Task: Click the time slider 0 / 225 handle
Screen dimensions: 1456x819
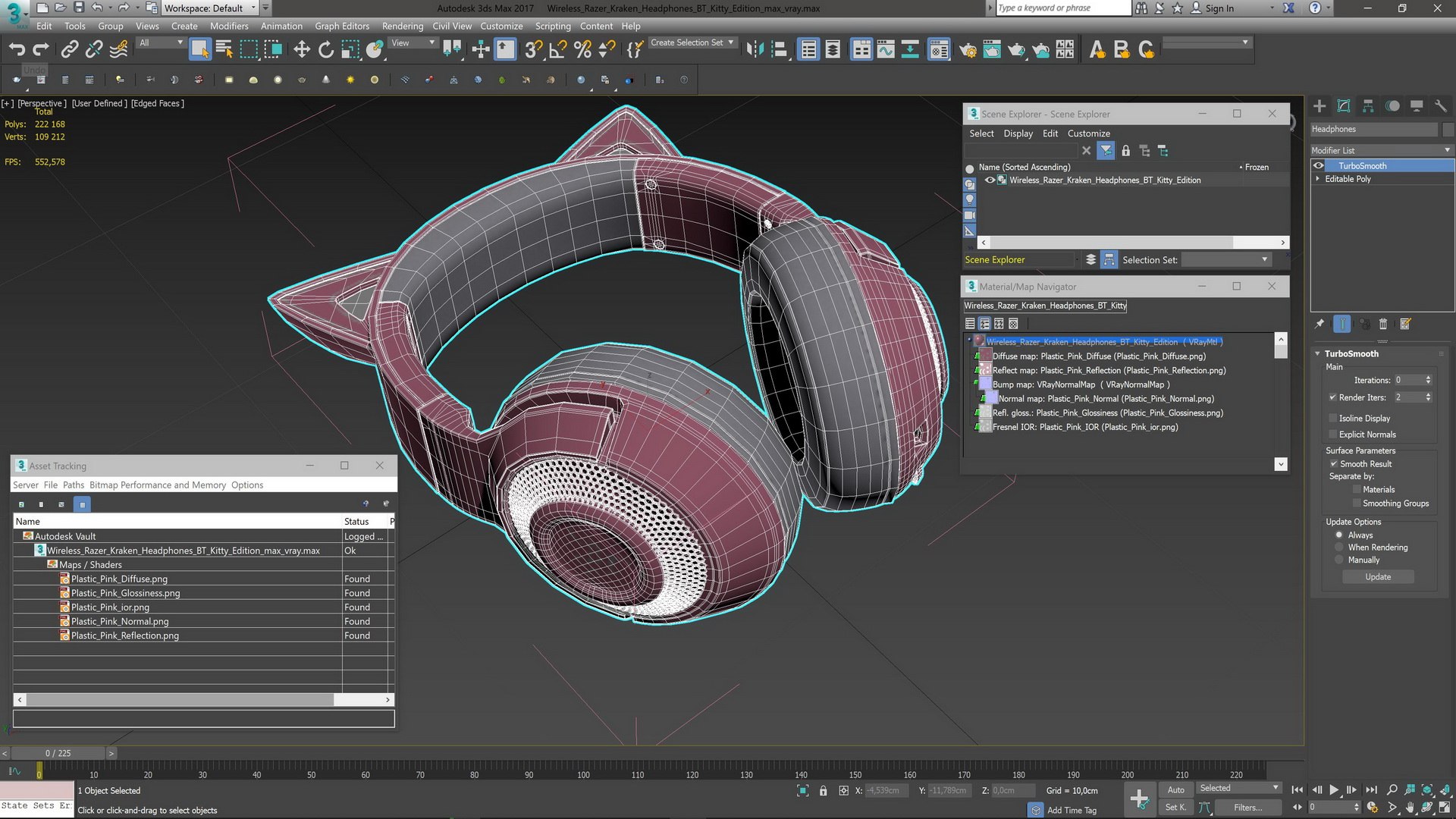Action: coord(58,753)
